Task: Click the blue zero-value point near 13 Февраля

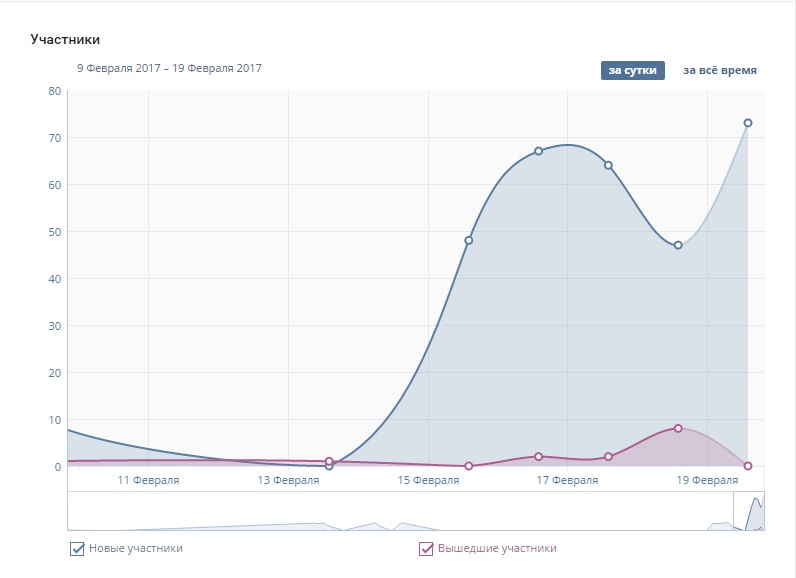Action: point(329,466)
